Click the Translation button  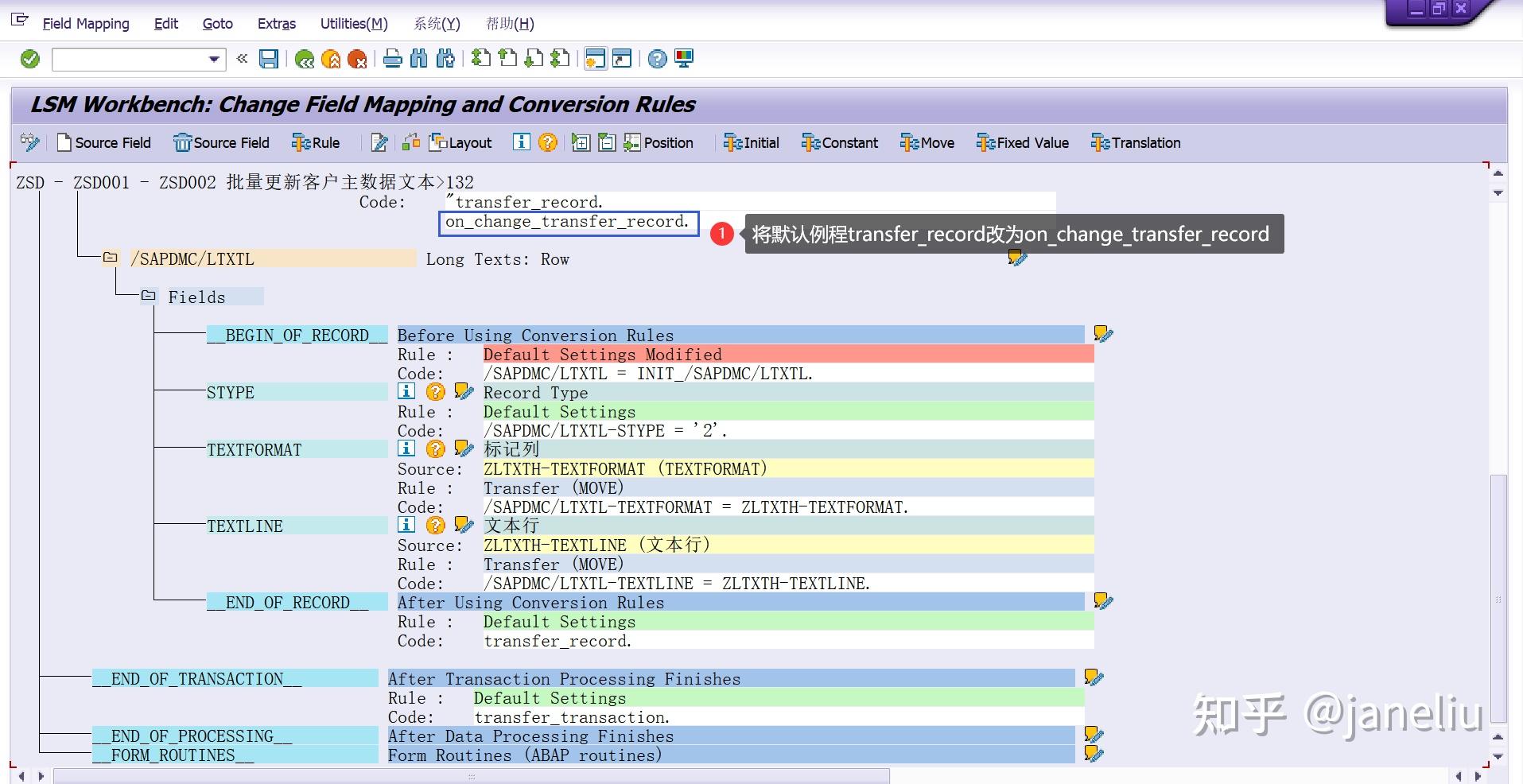1136,143
